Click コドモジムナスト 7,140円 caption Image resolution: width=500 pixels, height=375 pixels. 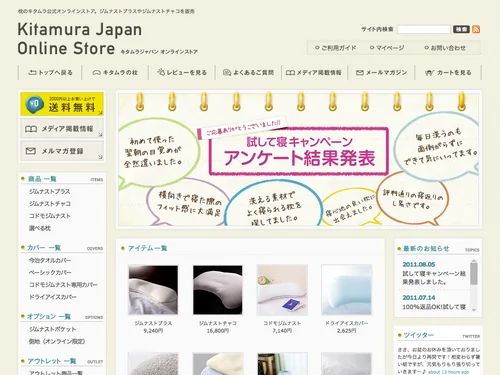(282, 327)
